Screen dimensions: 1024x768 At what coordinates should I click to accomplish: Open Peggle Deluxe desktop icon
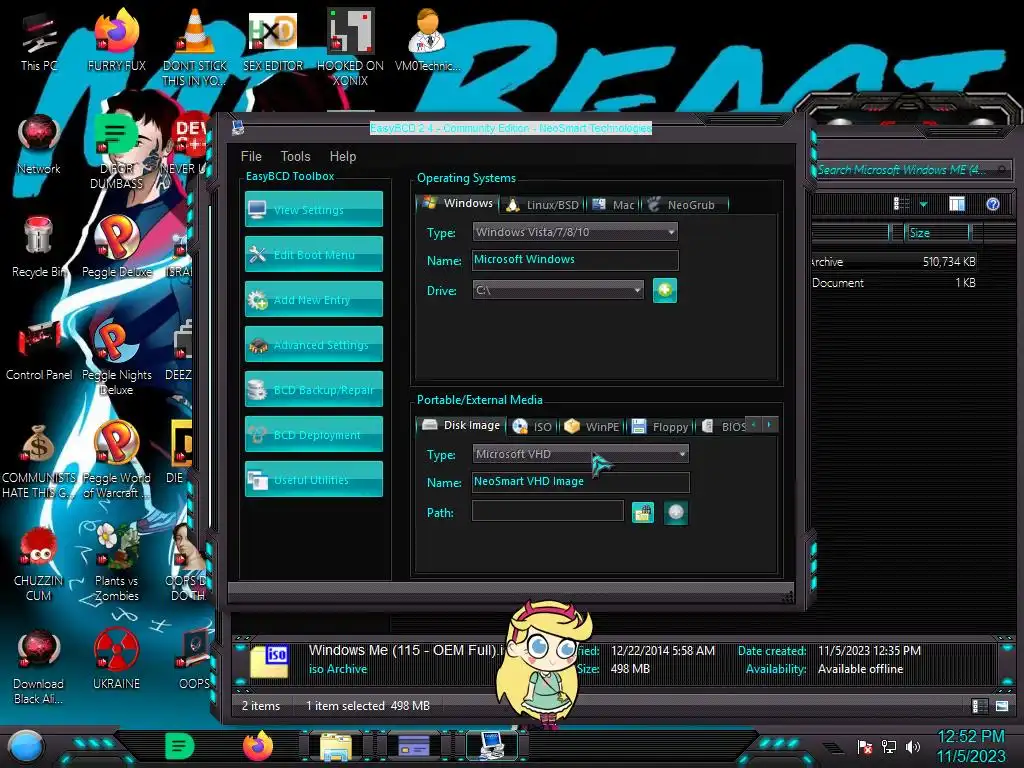[117, 247]
